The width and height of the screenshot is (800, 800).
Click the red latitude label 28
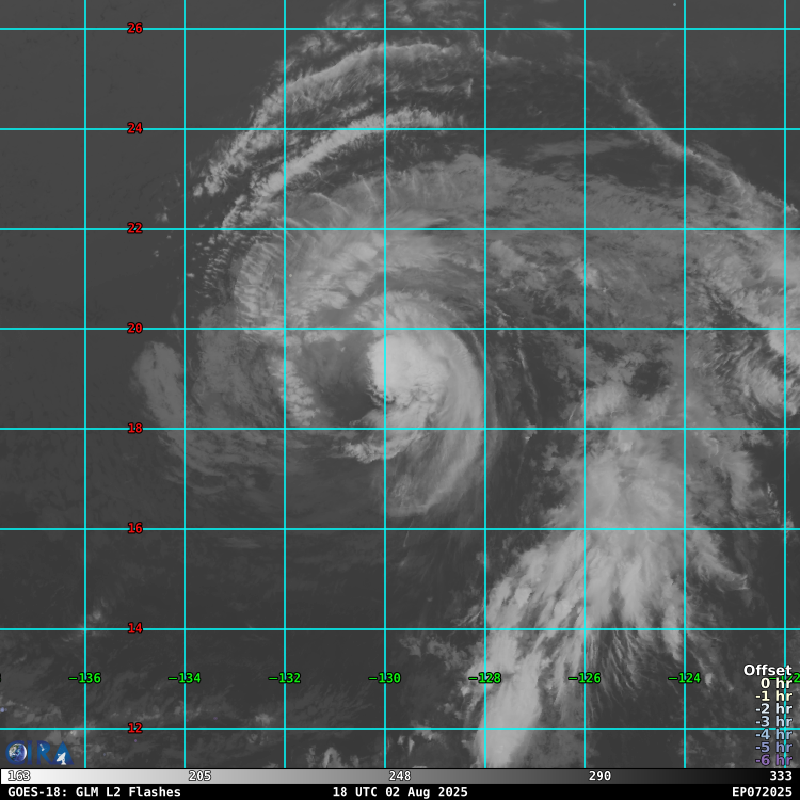(135, 28)
